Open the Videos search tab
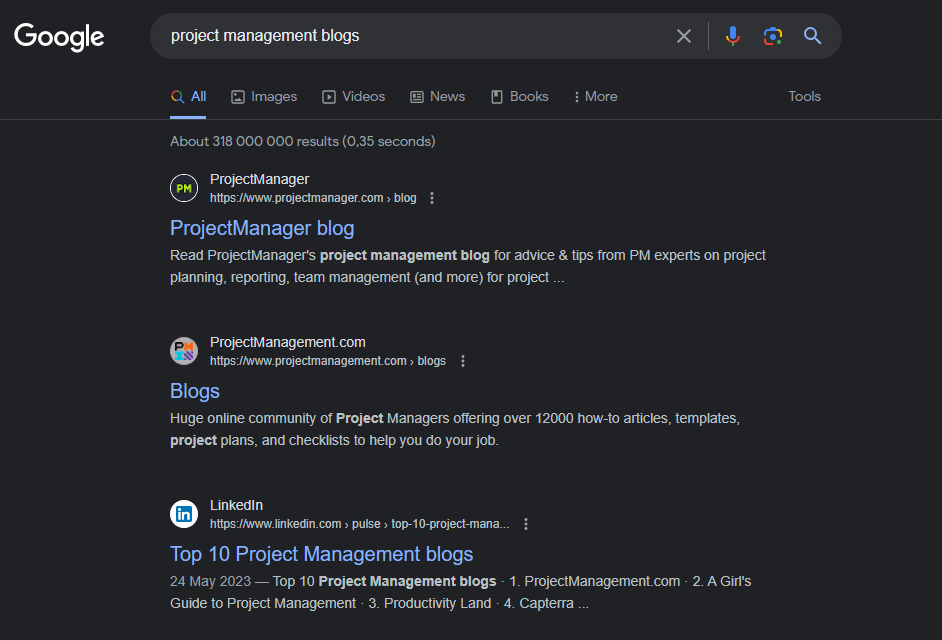The image size is (942, 640). click(353, 96)
